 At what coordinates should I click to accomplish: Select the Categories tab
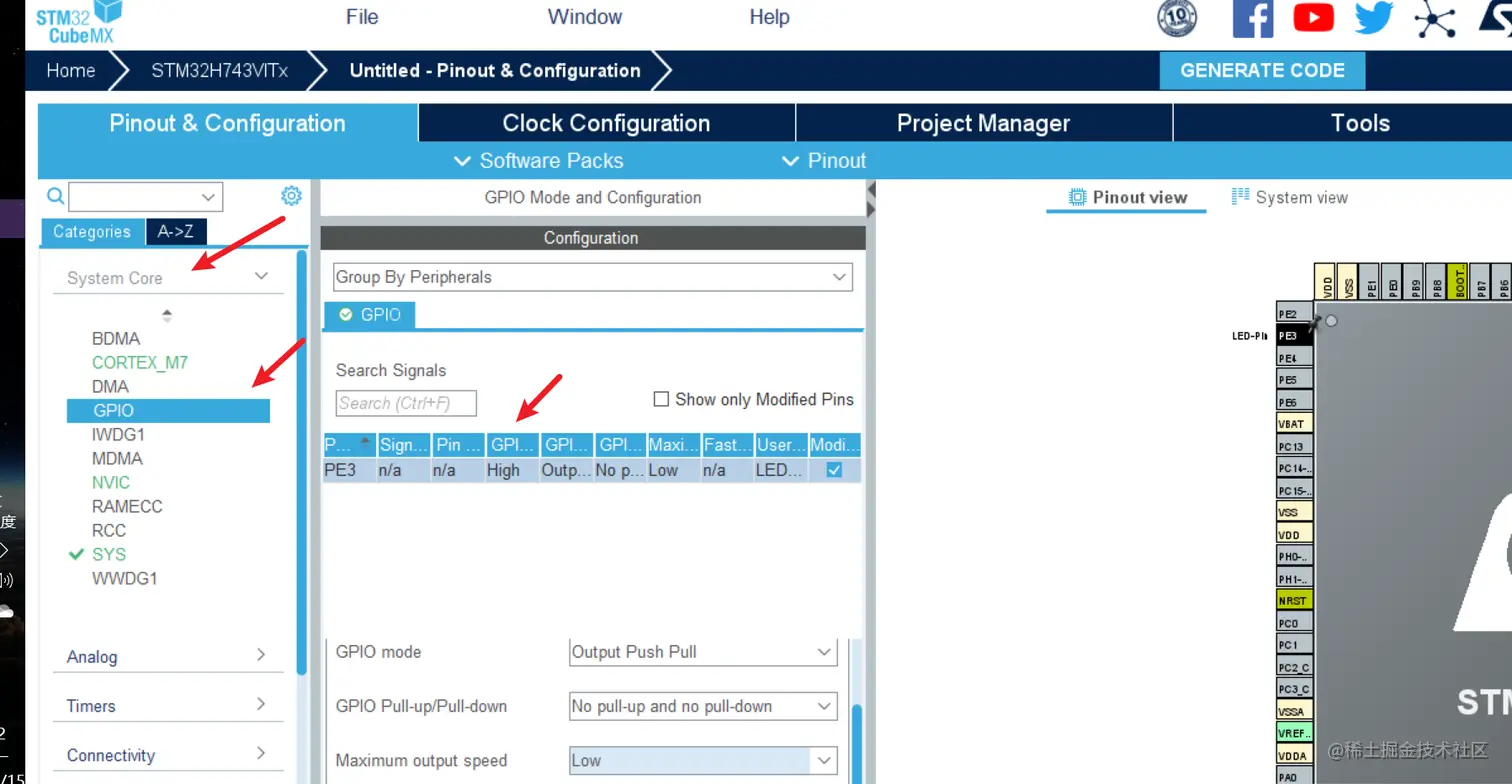click(92, 231)
